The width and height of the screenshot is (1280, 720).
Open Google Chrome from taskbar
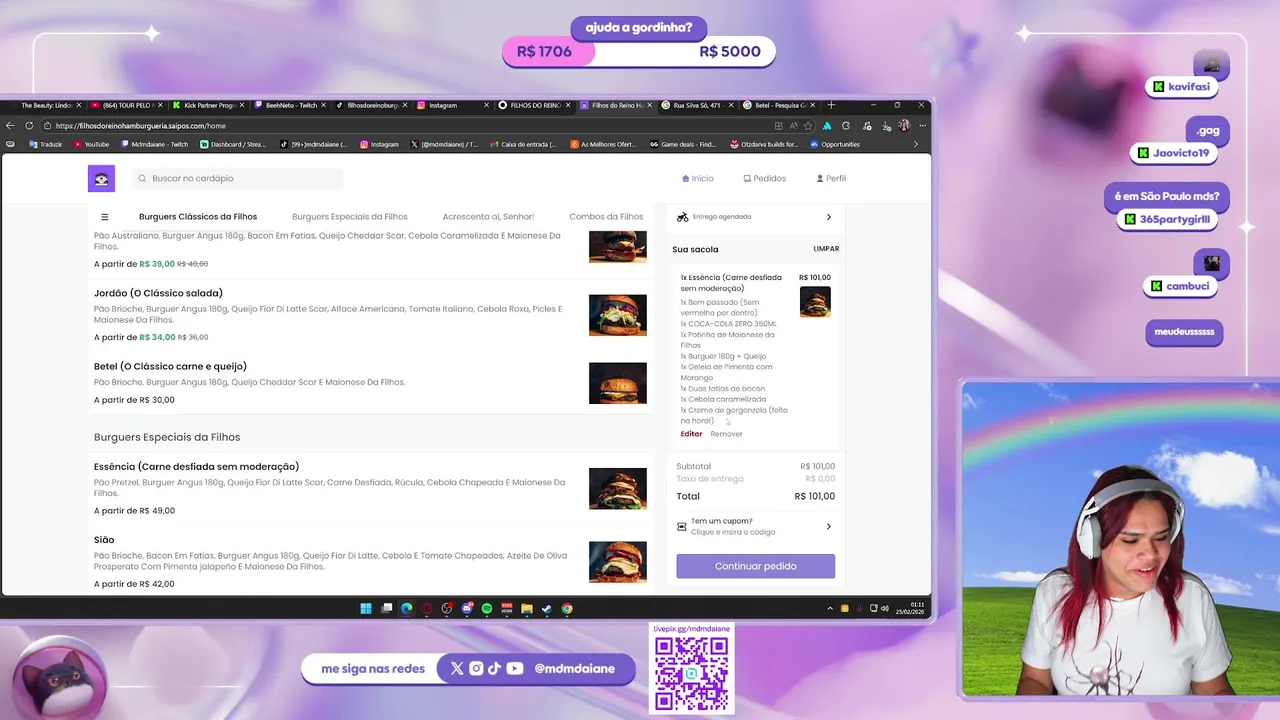(x=567, y=608)
